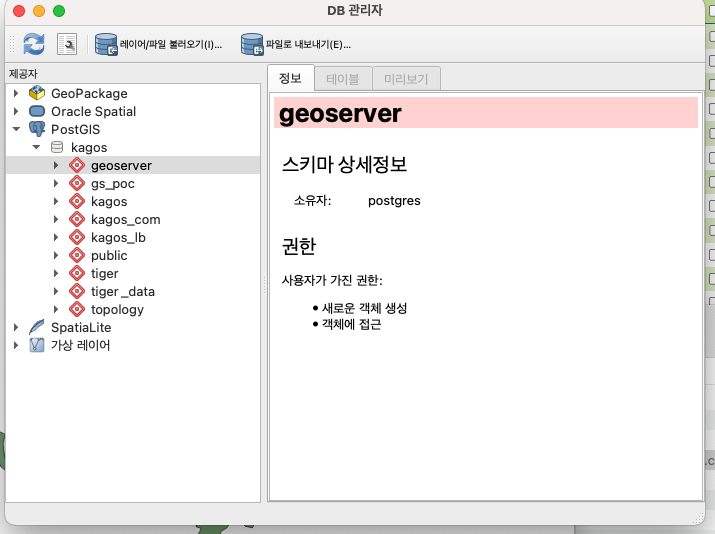The width and height of the screenshot is (715, 534).
Task: Click the public schema diamond icon
Action: pos(77,255)
